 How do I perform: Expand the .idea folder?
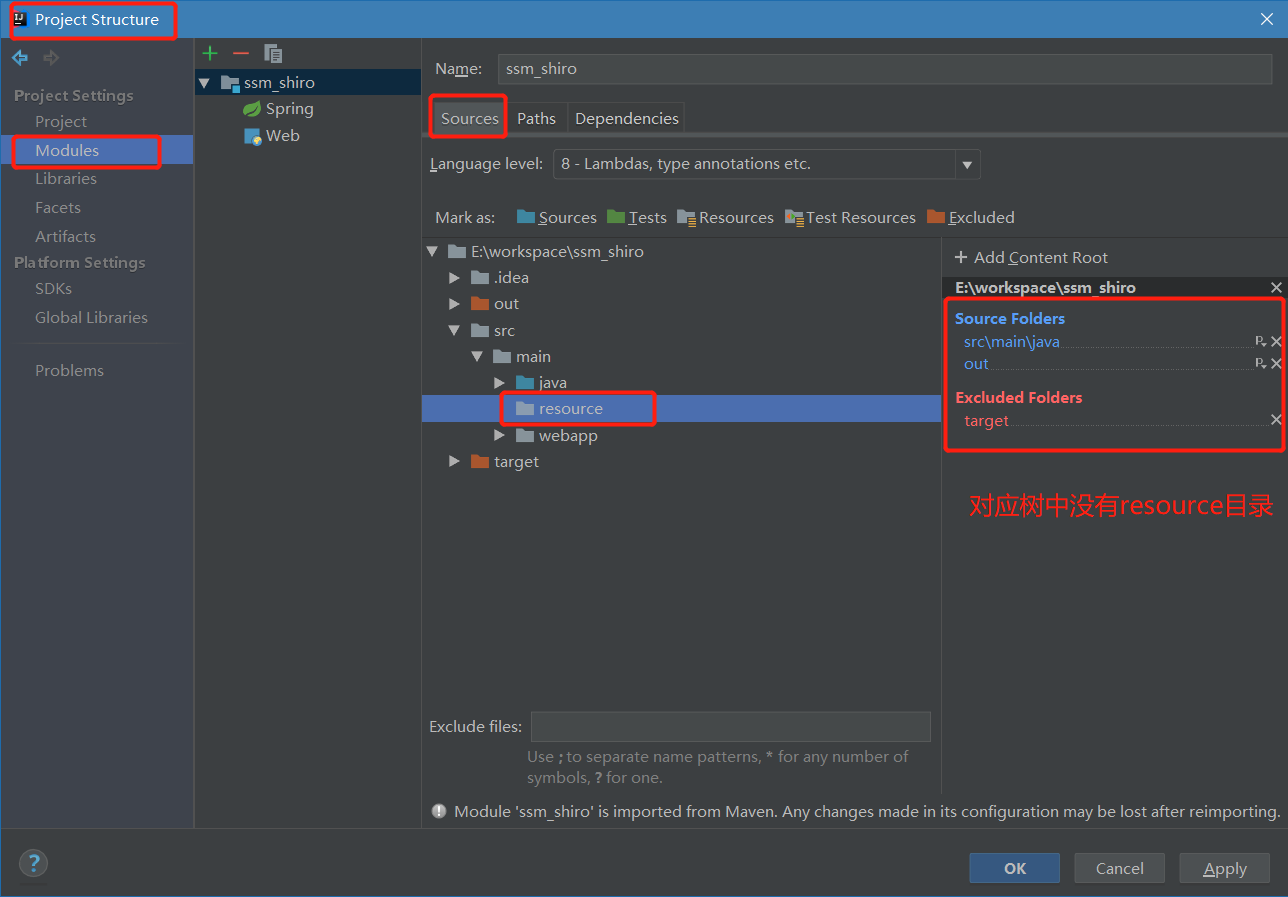(x=454, y=277)
